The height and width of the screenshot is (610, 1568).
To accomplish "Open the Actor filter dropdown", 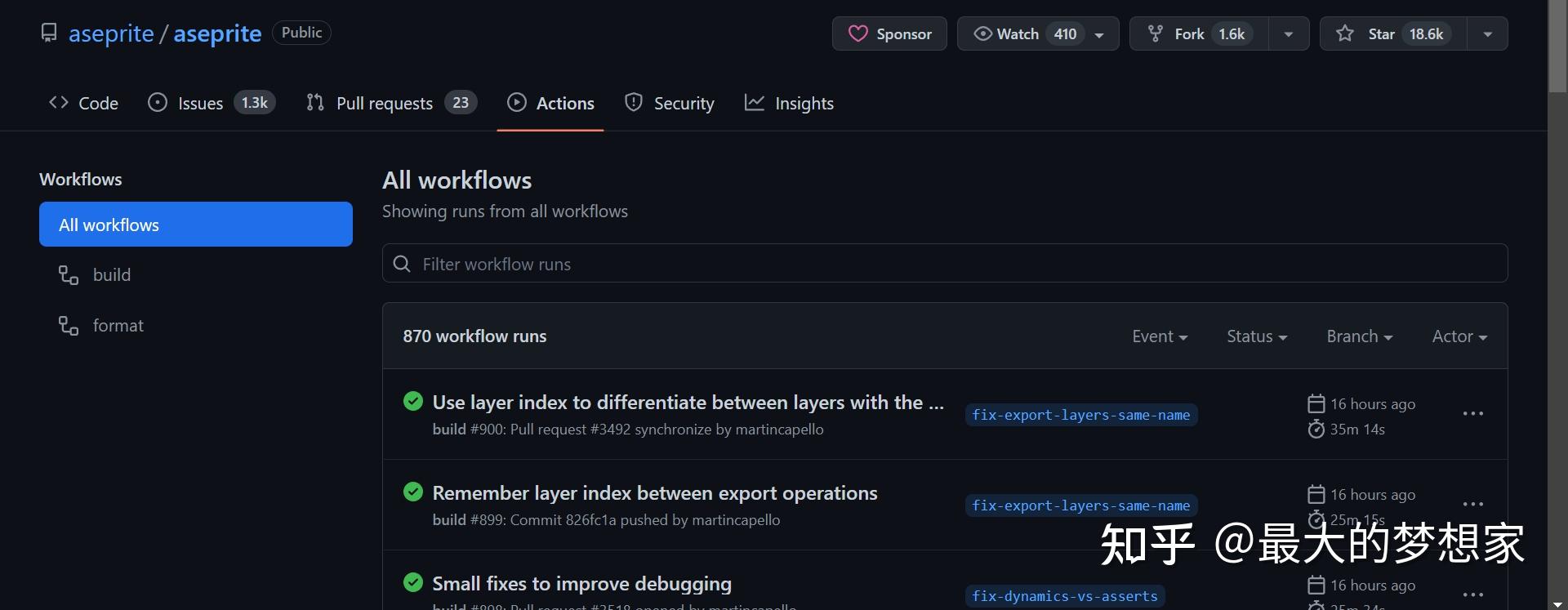I will coord(1460,336).
